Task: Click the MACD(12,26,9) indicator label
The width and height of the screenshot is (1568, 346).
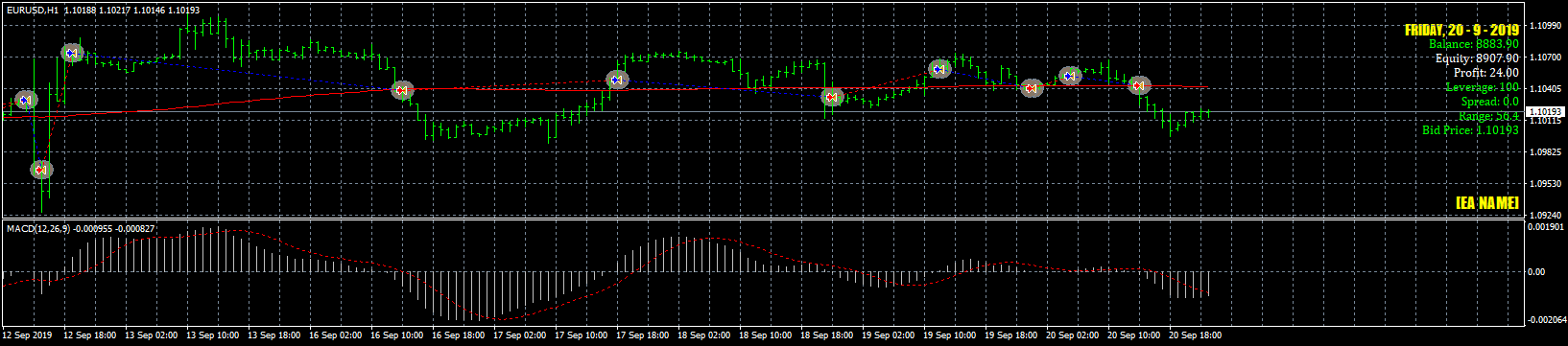Action: click(39, 228)
